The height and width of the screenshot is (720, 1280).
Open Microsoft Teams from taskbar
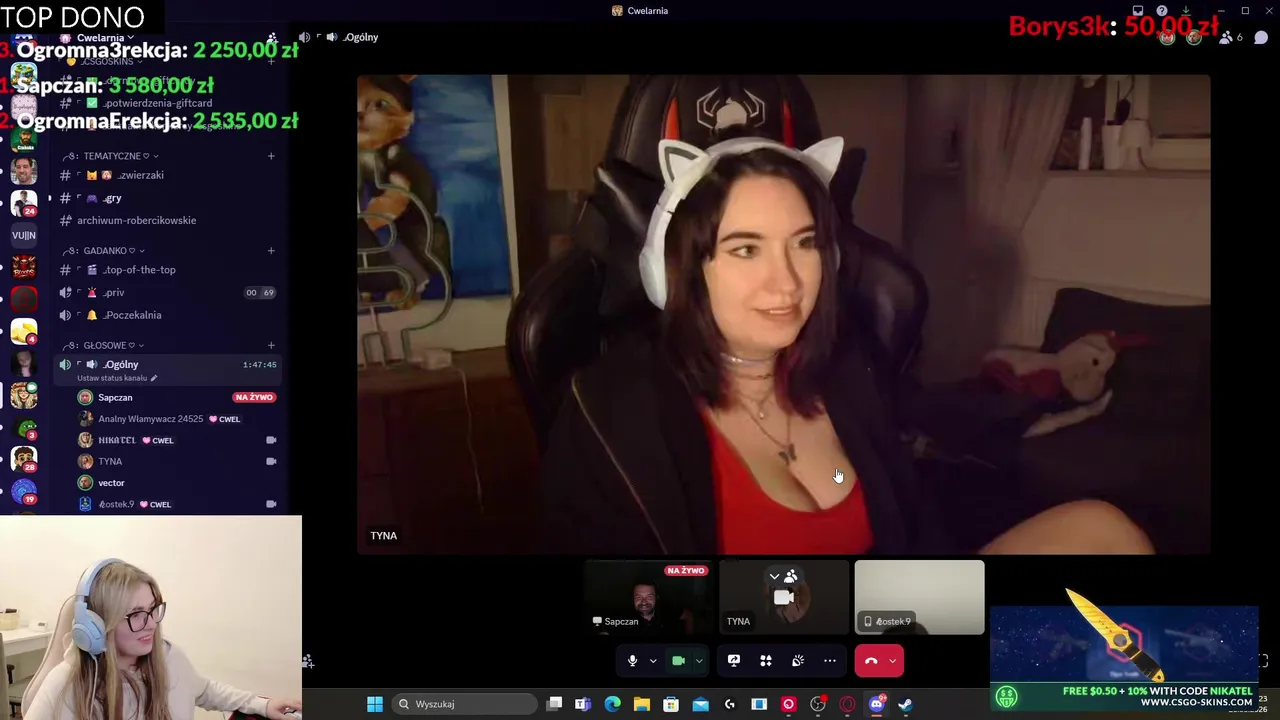click(x=583, y=704)
